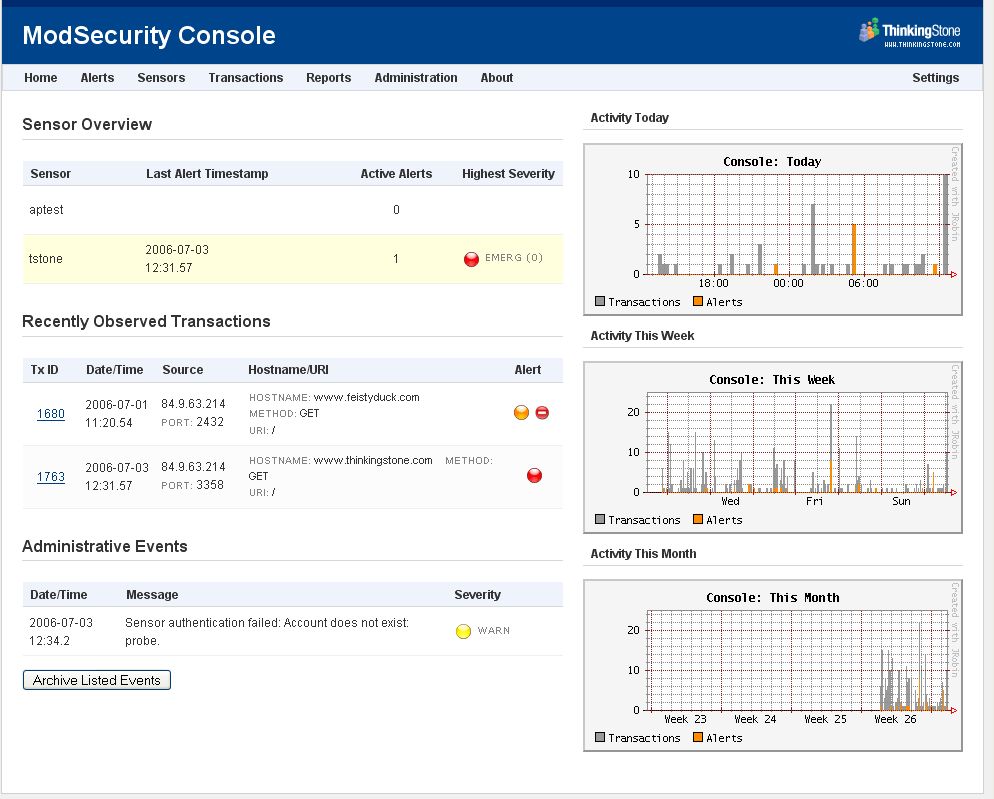Click the tstone timestamp 2006-07-03 12:31.57
994x799 pixels.
pos(177,259)
